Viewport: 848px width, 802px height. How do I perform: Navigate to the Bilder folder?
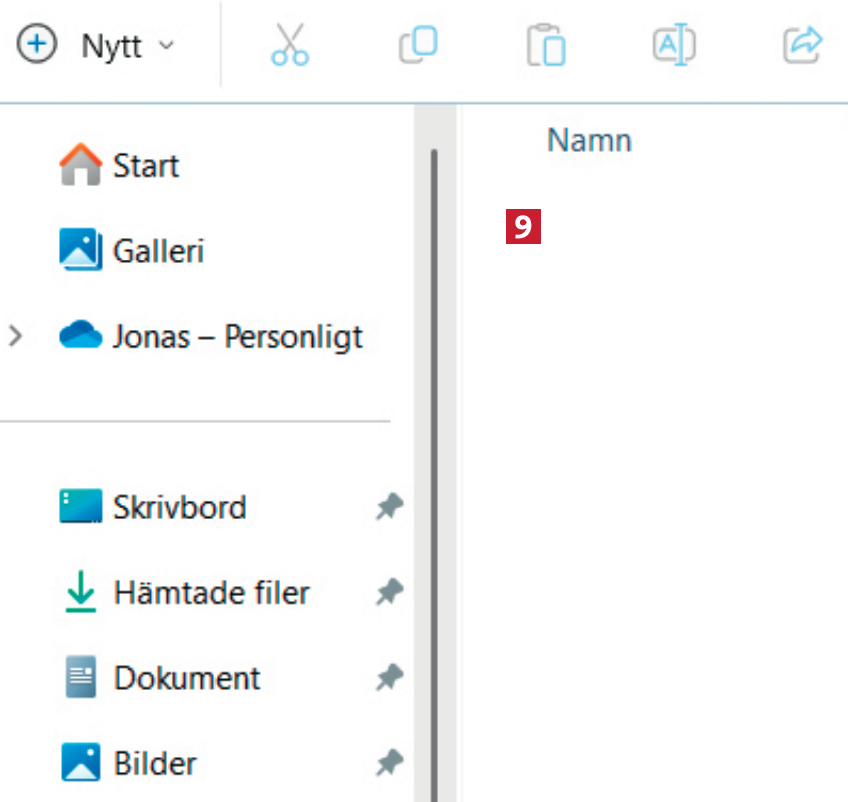[155, 764]
